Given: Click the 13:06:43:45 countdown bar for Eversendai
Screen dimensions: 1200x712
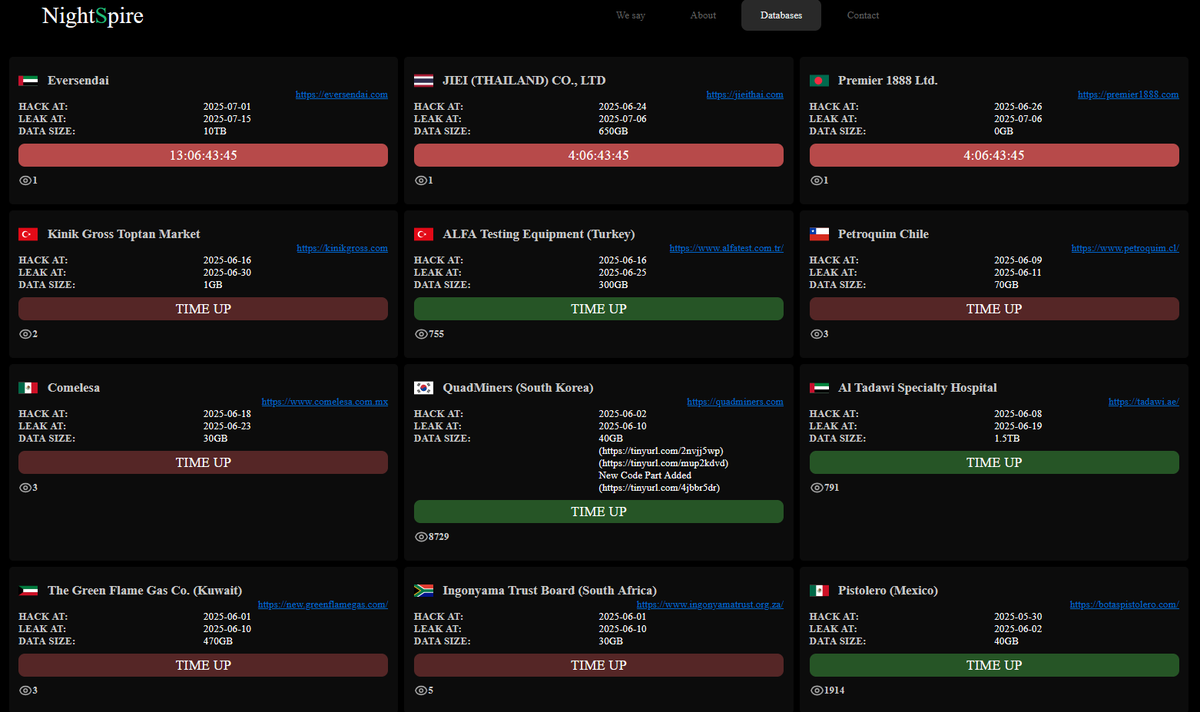Looking at the screenshot, I should coord(203,155).
